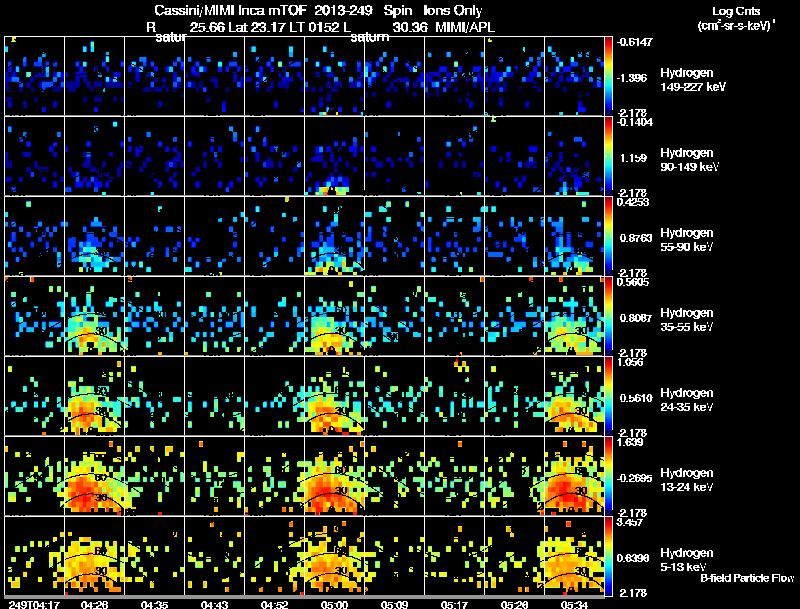Click the '05:34' time axis label
The height and width of the screenshot is (609, 800).
pos(574,604)
